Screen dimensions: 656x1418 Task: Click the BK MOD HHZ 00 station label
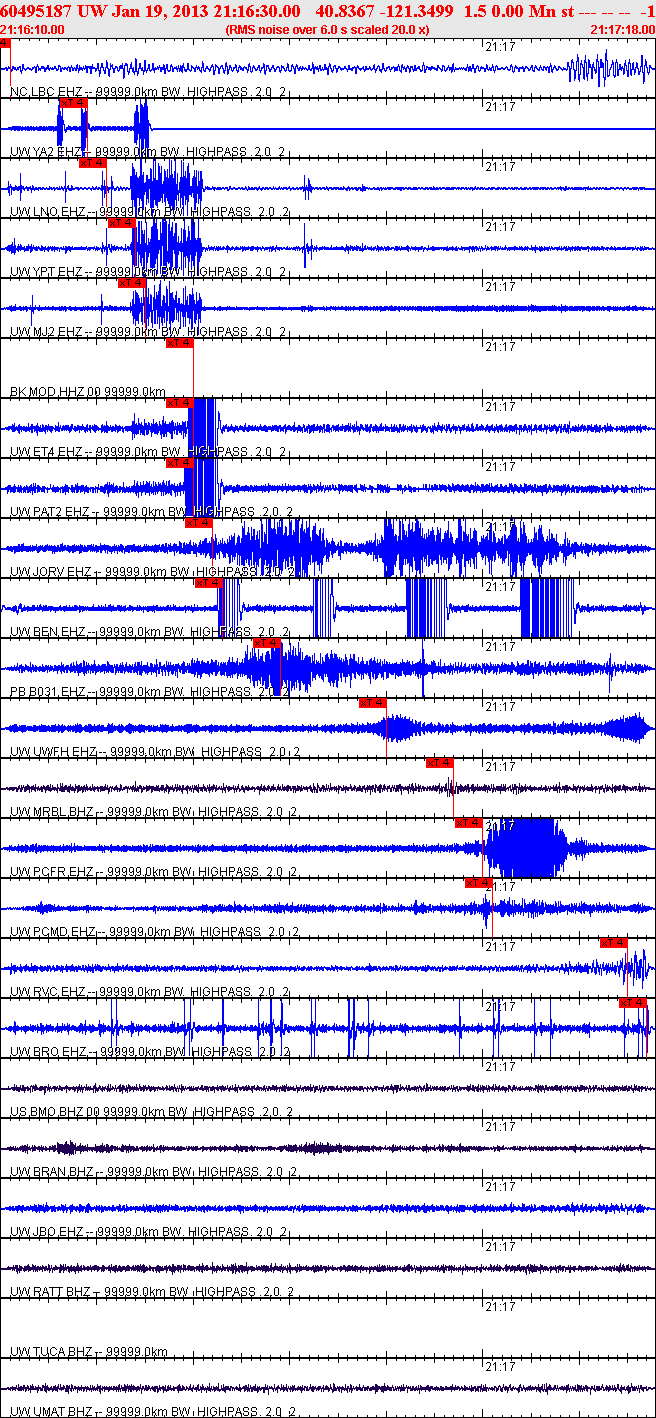coord(88,392)
